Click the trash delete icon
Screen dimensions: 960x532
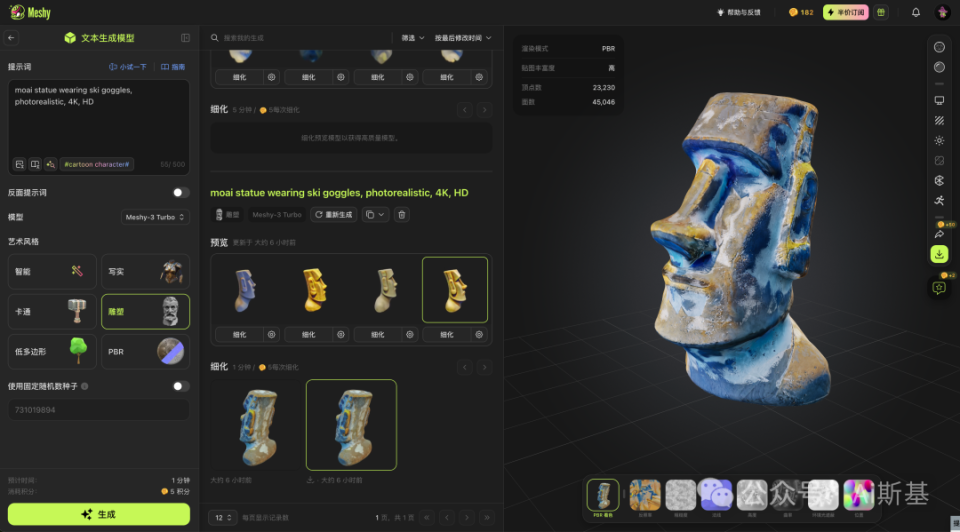tap(402, 214)
